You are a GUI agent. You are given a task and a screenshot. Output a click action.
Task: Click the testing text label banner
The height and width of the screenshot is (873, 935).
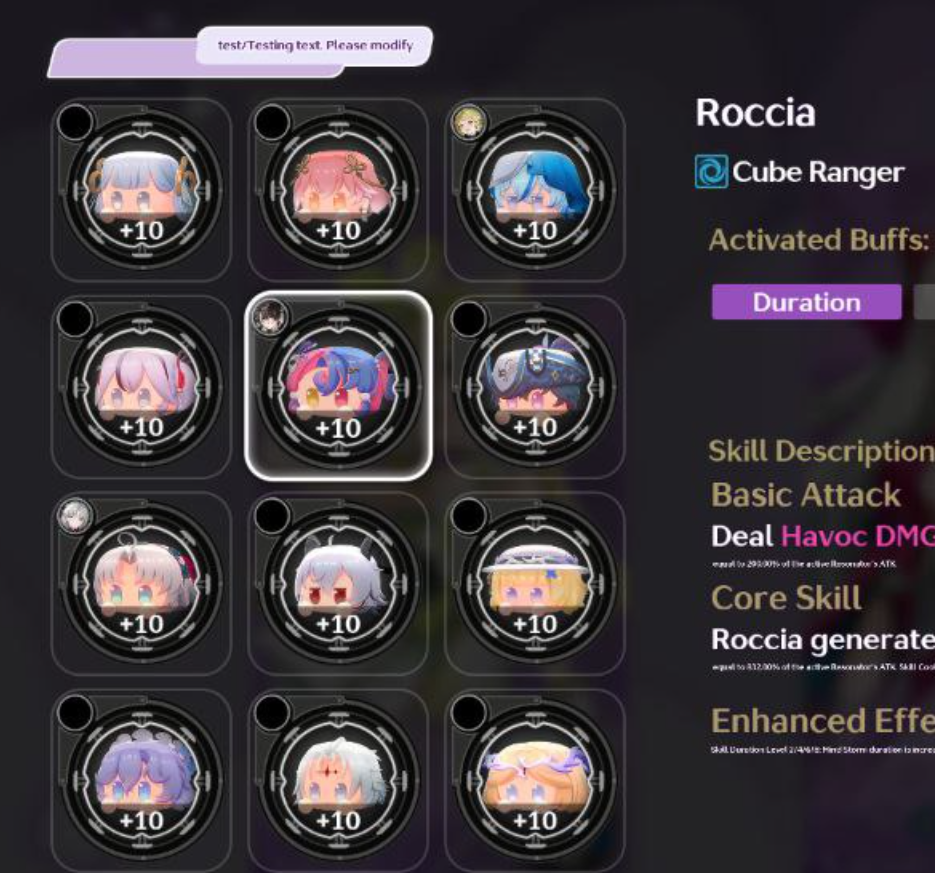click(315, 45)
